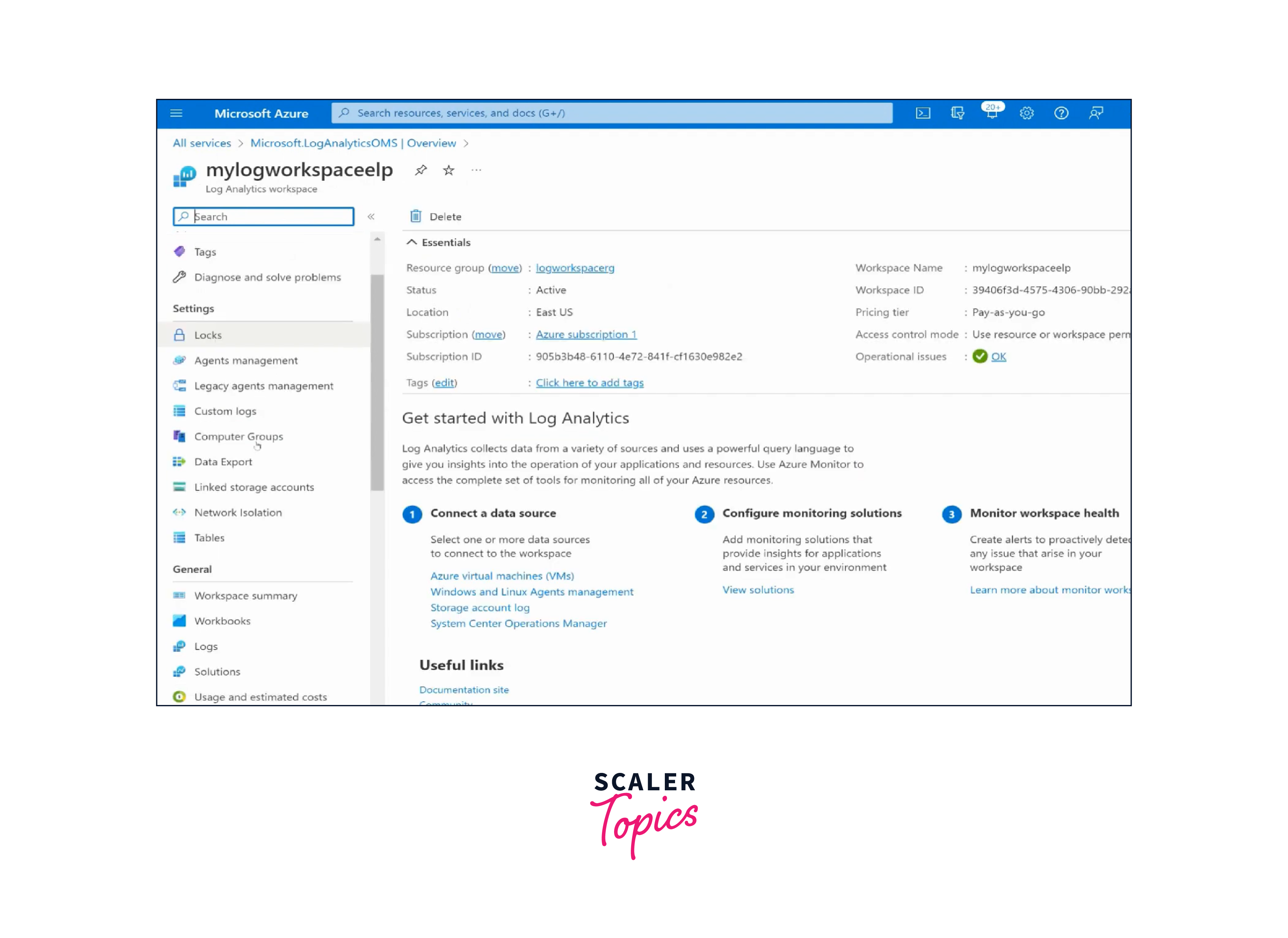Open the portal settings gear icon

point(1026,113)
